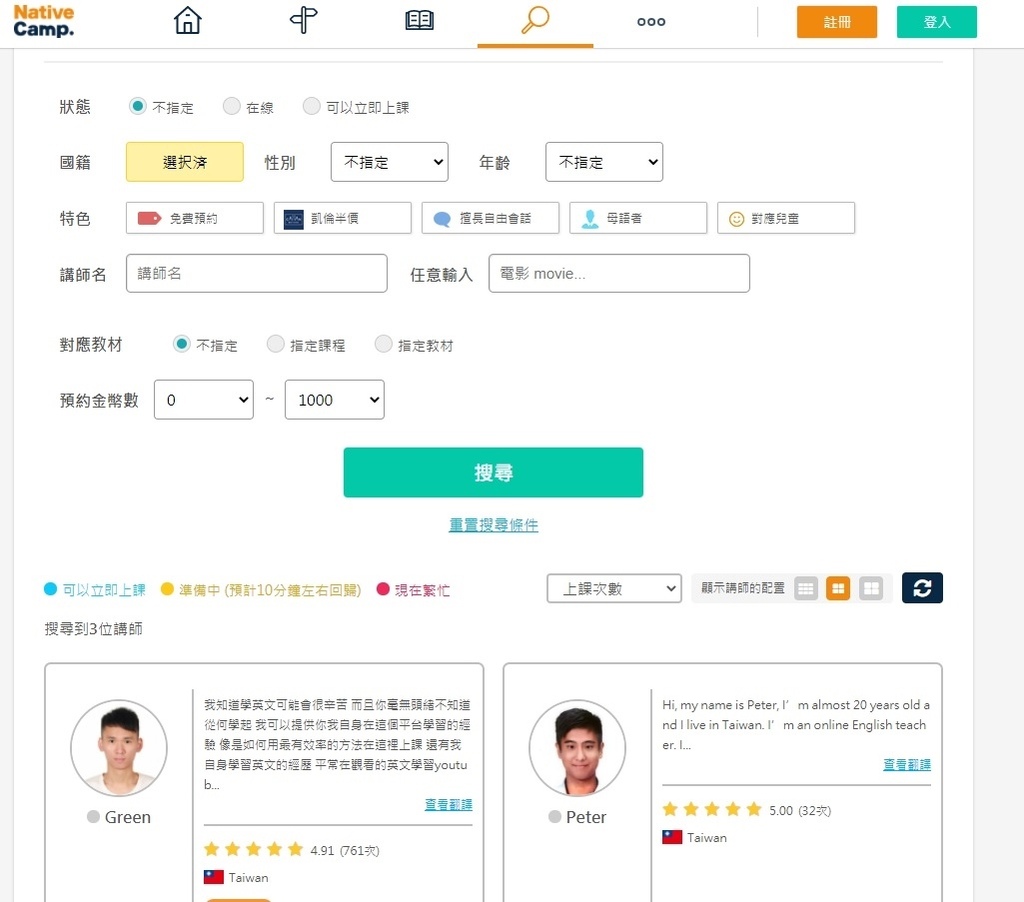Open the 上課次數 sort dropdown

pos(614,588)
